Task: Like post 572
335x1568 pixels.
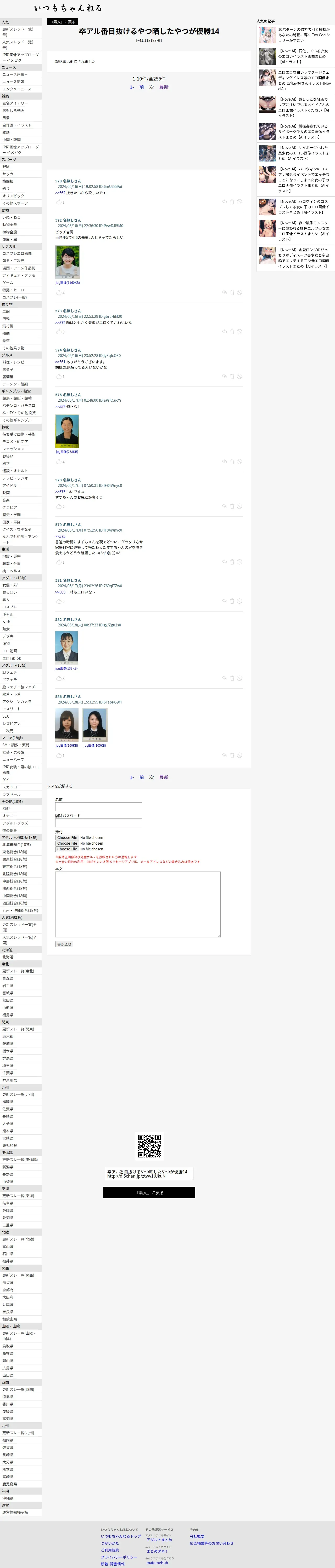Action: pos(59,292)
